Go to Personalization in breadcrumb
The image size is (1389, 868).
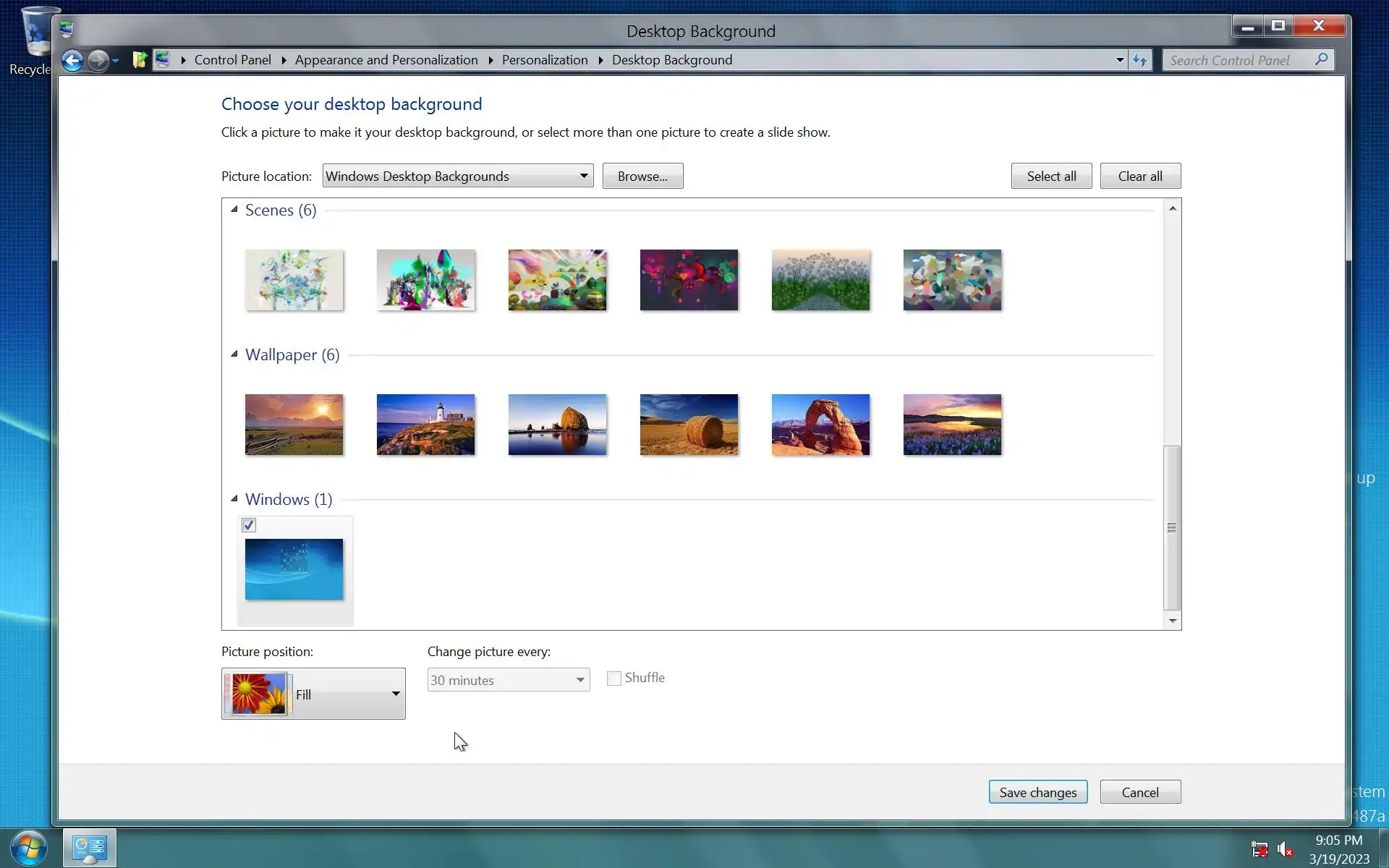point(545,60)
